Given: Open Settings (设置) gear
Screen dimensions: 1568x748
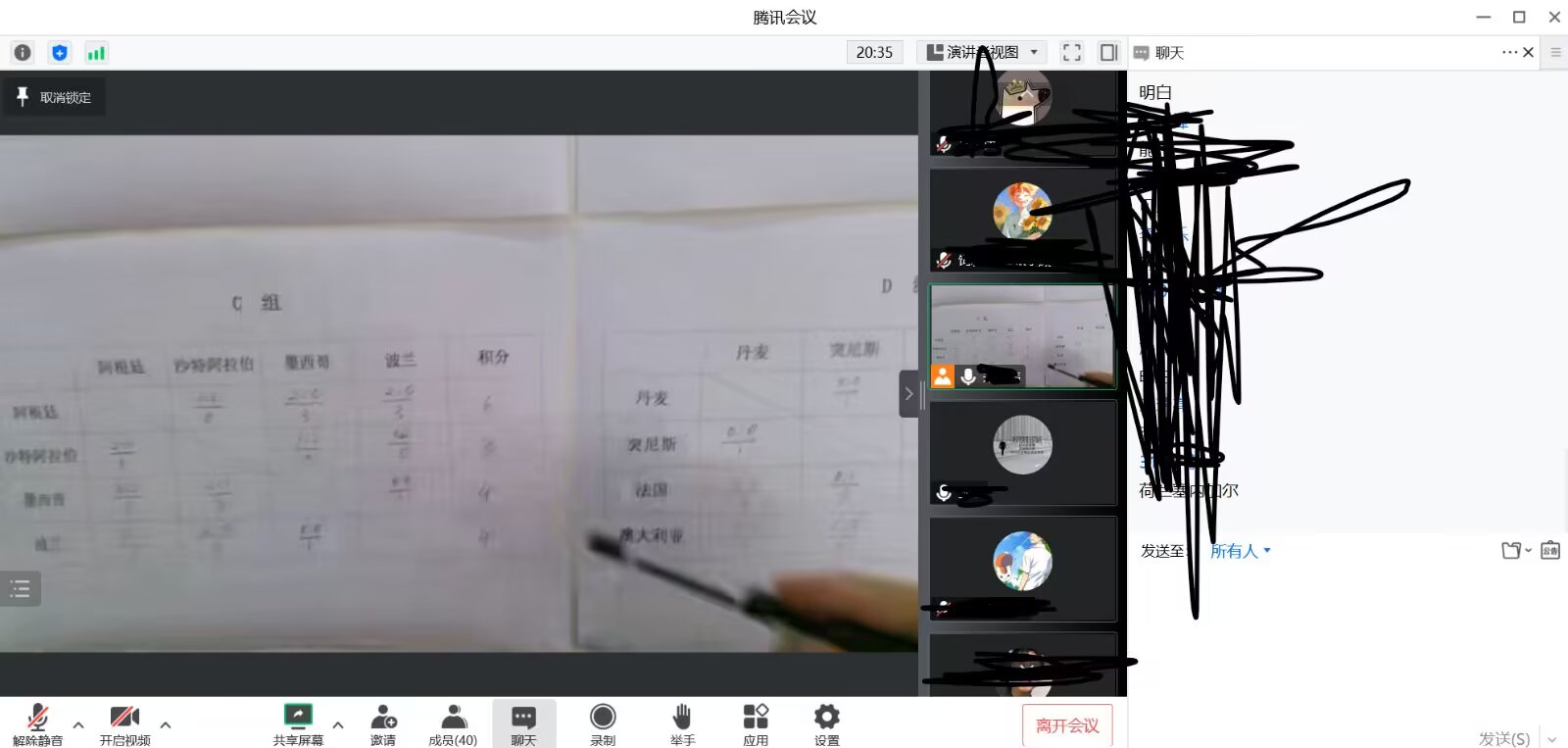Looking at the screenshot, I should tap(827, 724).
